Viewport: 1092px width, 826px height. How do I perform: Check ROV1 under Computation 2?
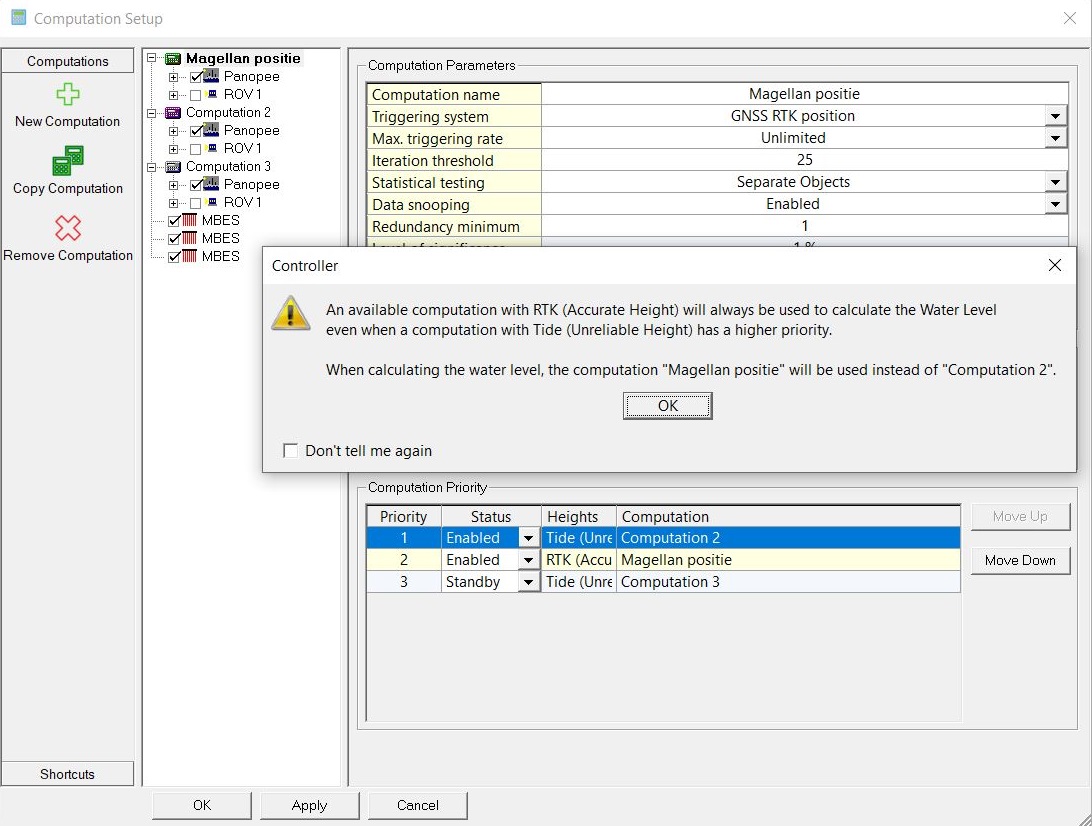[x=196, y=149]
